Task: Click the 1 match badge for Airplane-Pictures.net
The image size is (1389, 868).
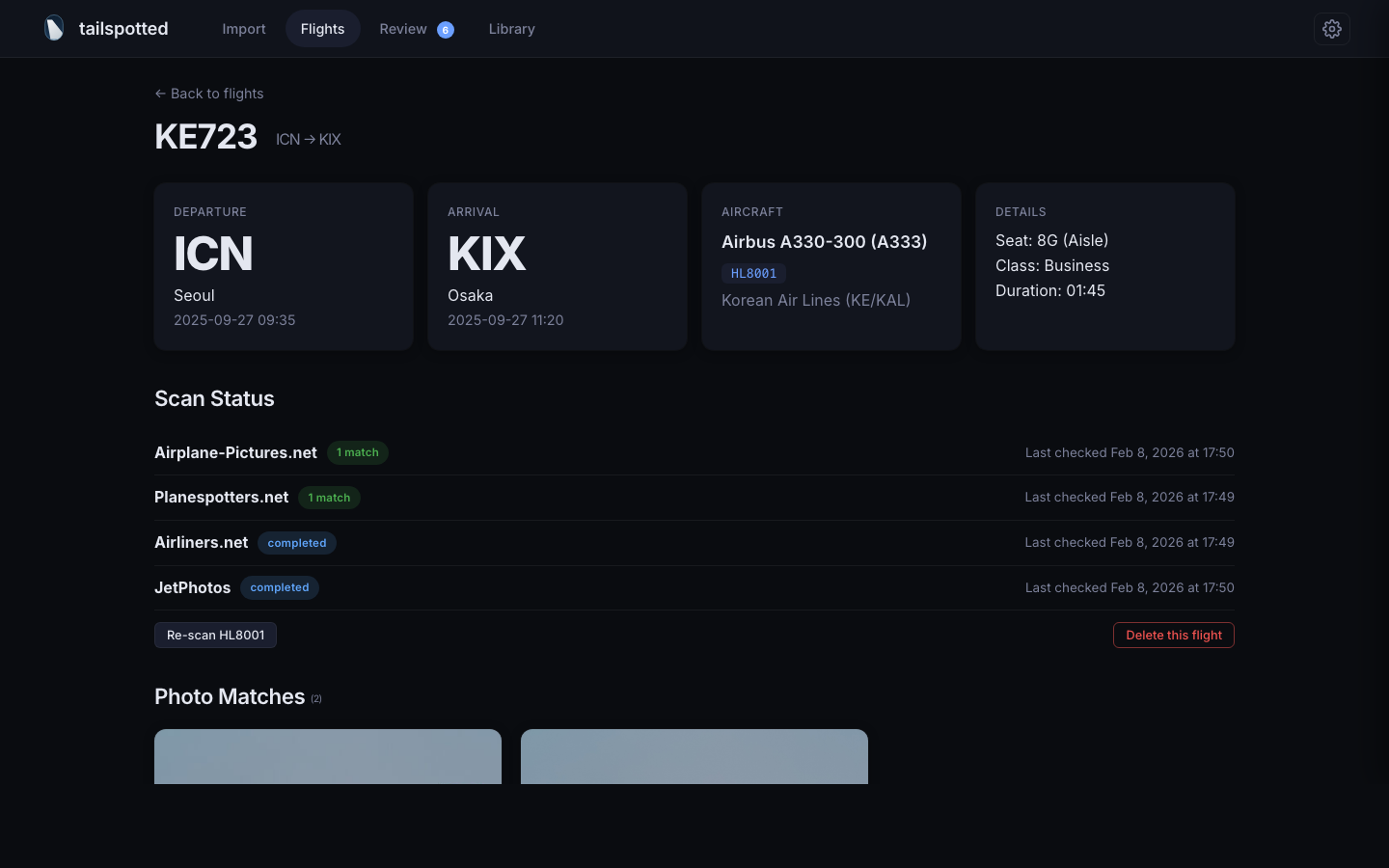Action: point(357,452)
